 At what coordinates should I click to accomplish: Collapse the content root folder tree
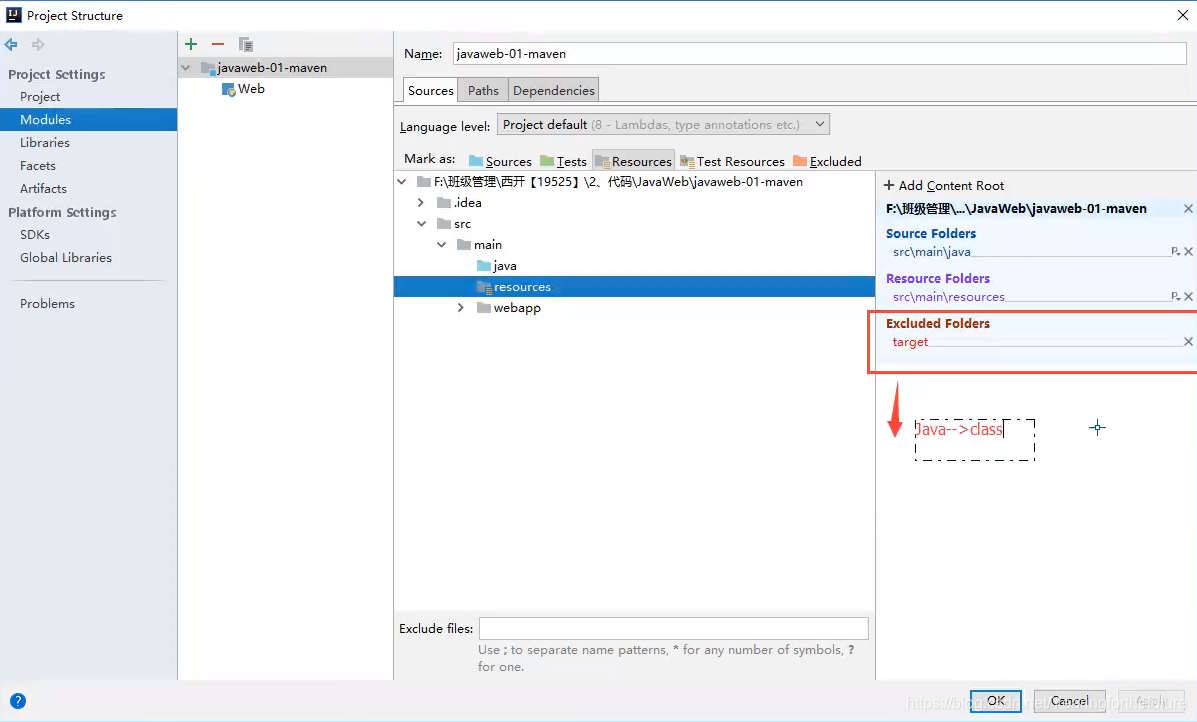pyautogui.click(x=402, y=182)
